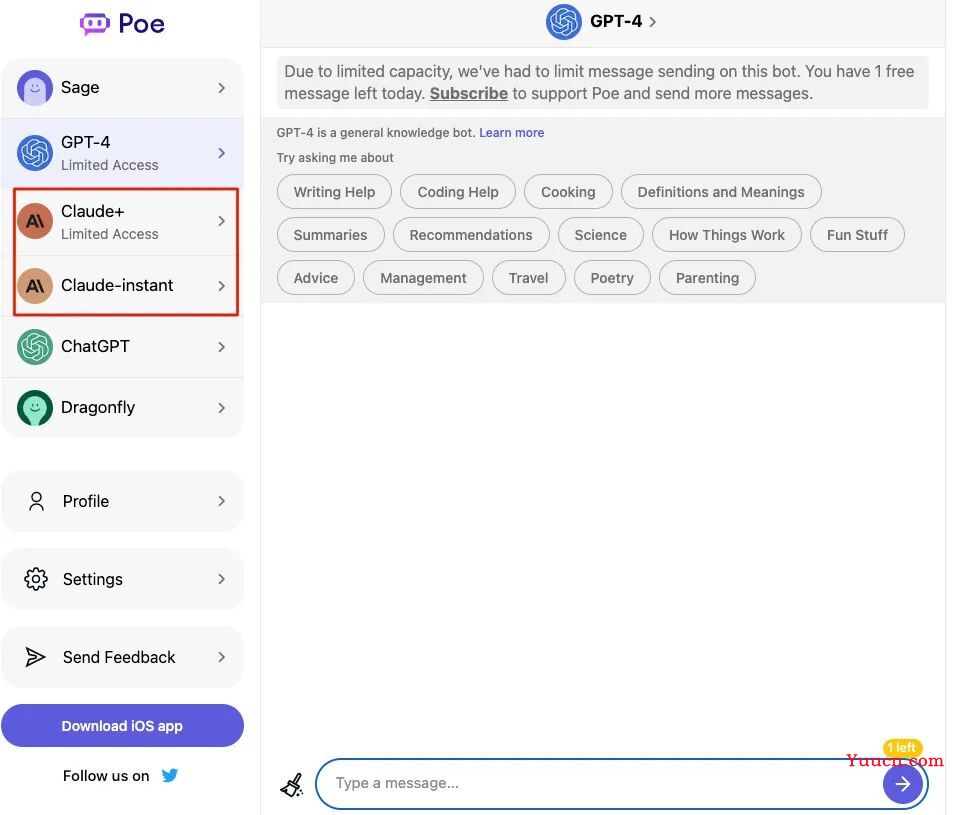Click the Send Feedback paper plane icon
The height and width of the screenshot is (815, 956).
point(35,657)
